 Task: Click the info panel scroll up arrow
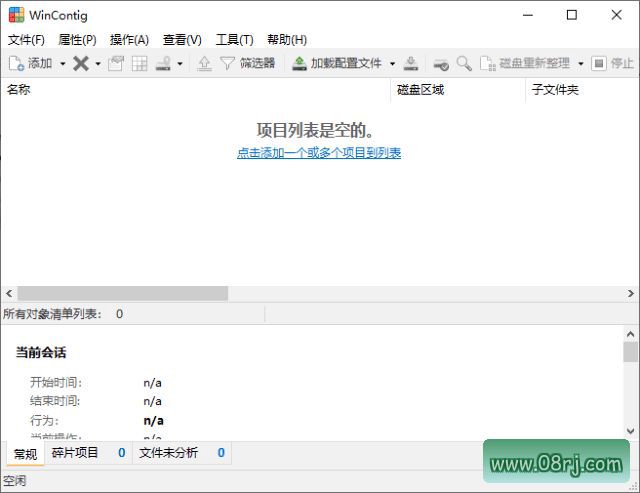coord(630,335)
